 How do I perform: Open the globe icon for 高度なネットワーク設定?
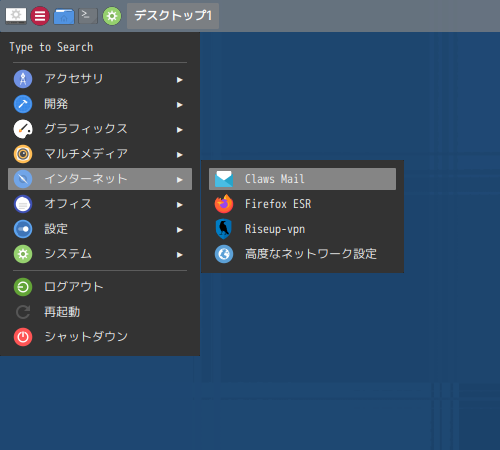pyautogui.click(x=224, y=254)
